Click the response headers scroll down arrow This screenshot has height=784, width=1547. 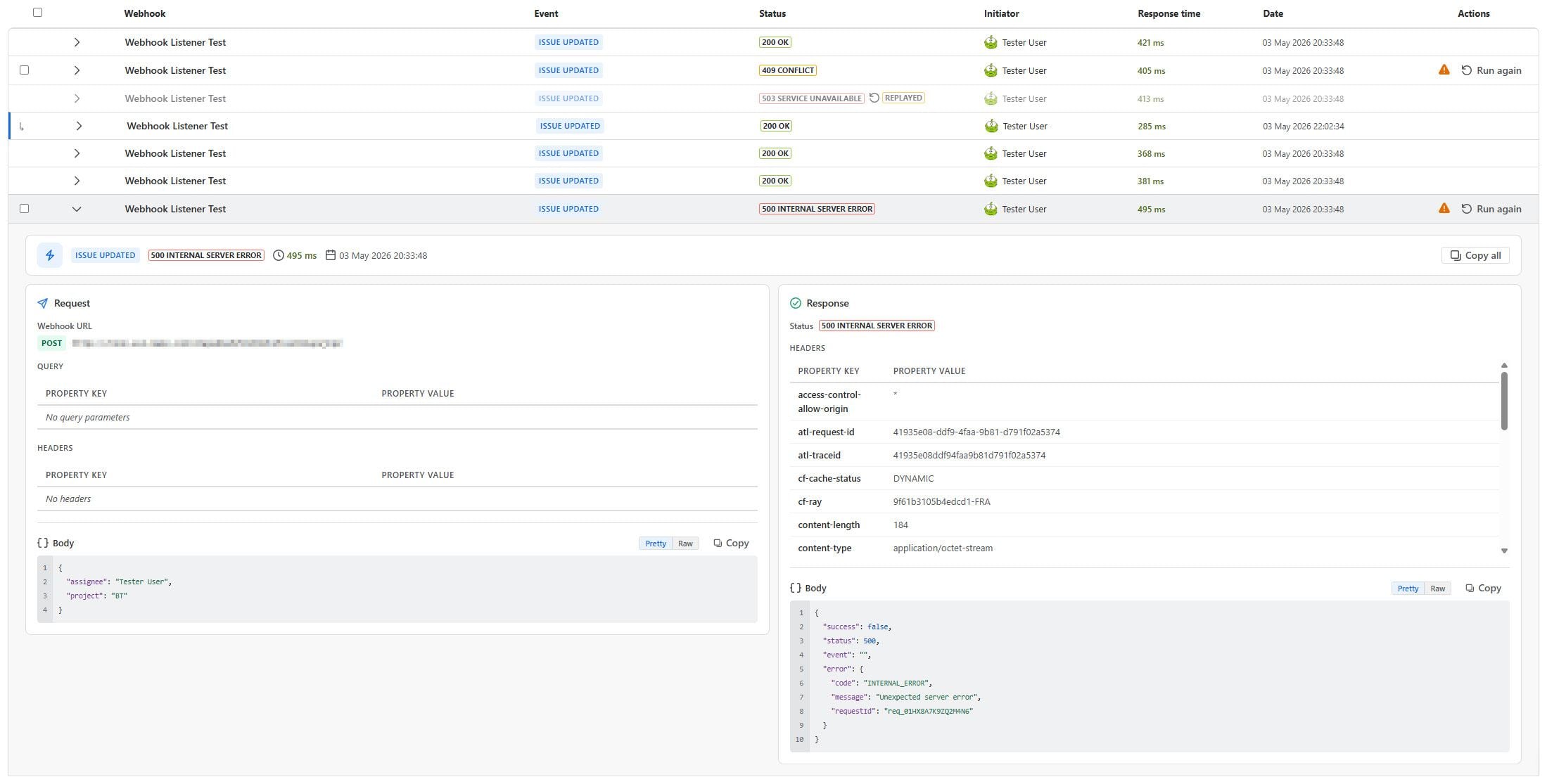(x=1504, y=551)
